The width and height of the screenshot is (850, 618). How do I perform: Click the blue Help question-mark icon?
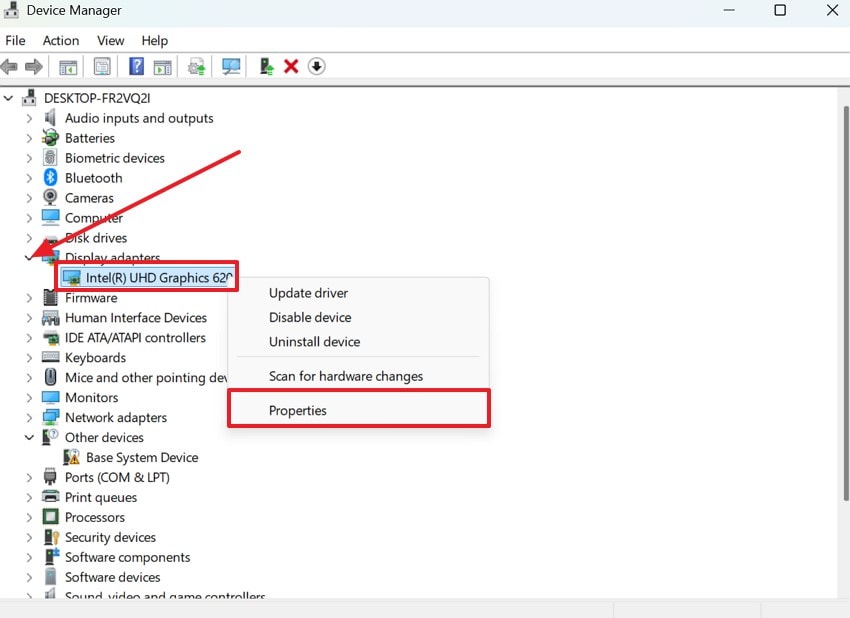[x=136, y=67]
